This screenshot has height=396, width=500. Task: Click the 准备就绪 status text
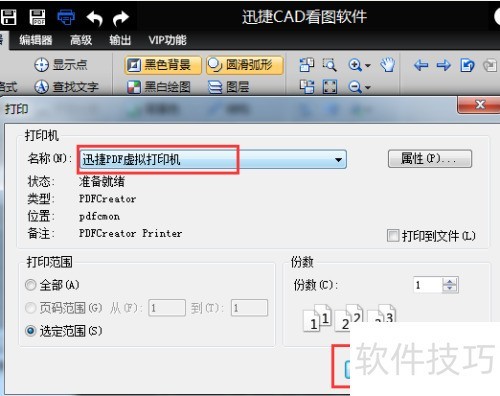(102, 182)
